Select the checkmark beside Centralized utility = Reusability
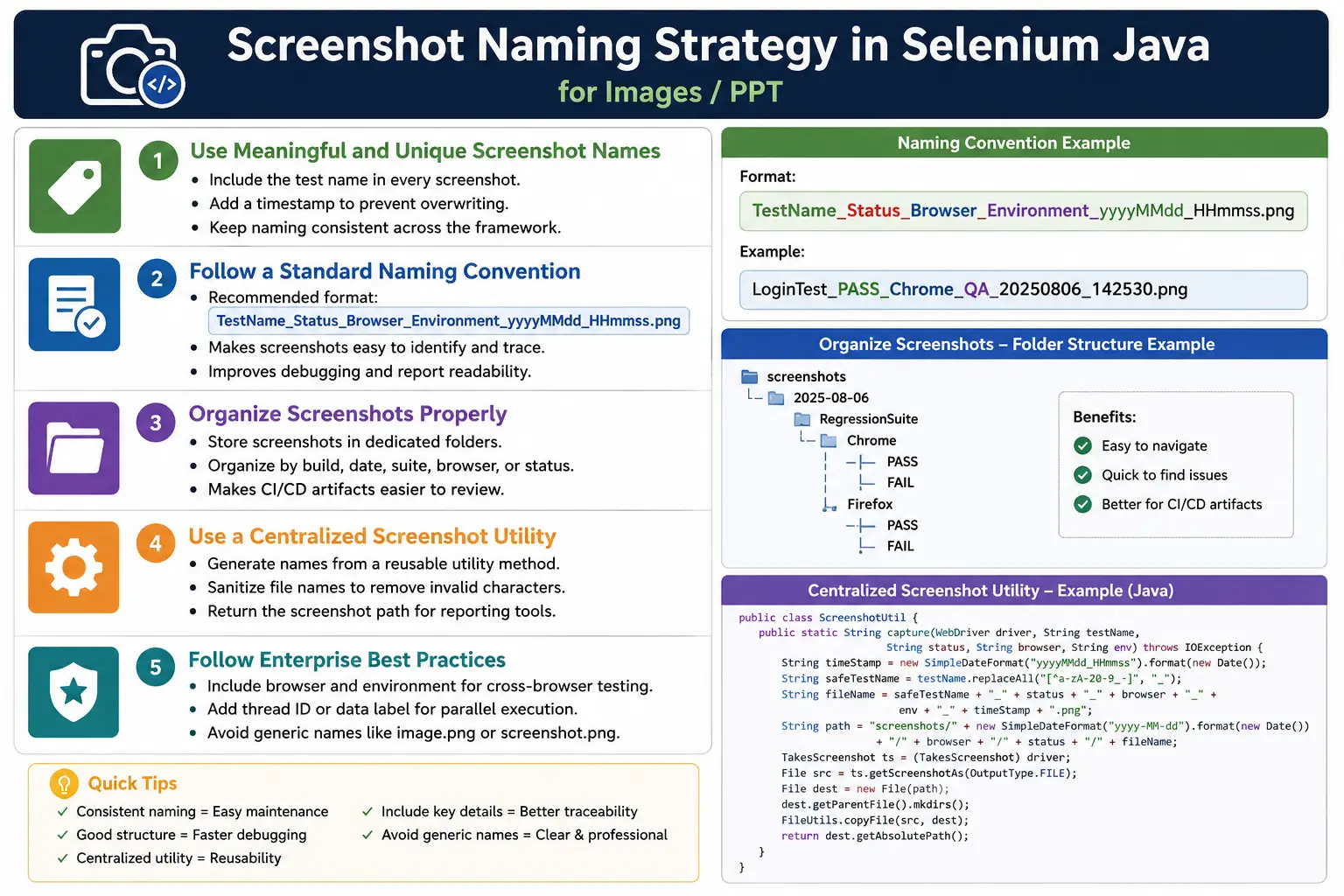 63,858
